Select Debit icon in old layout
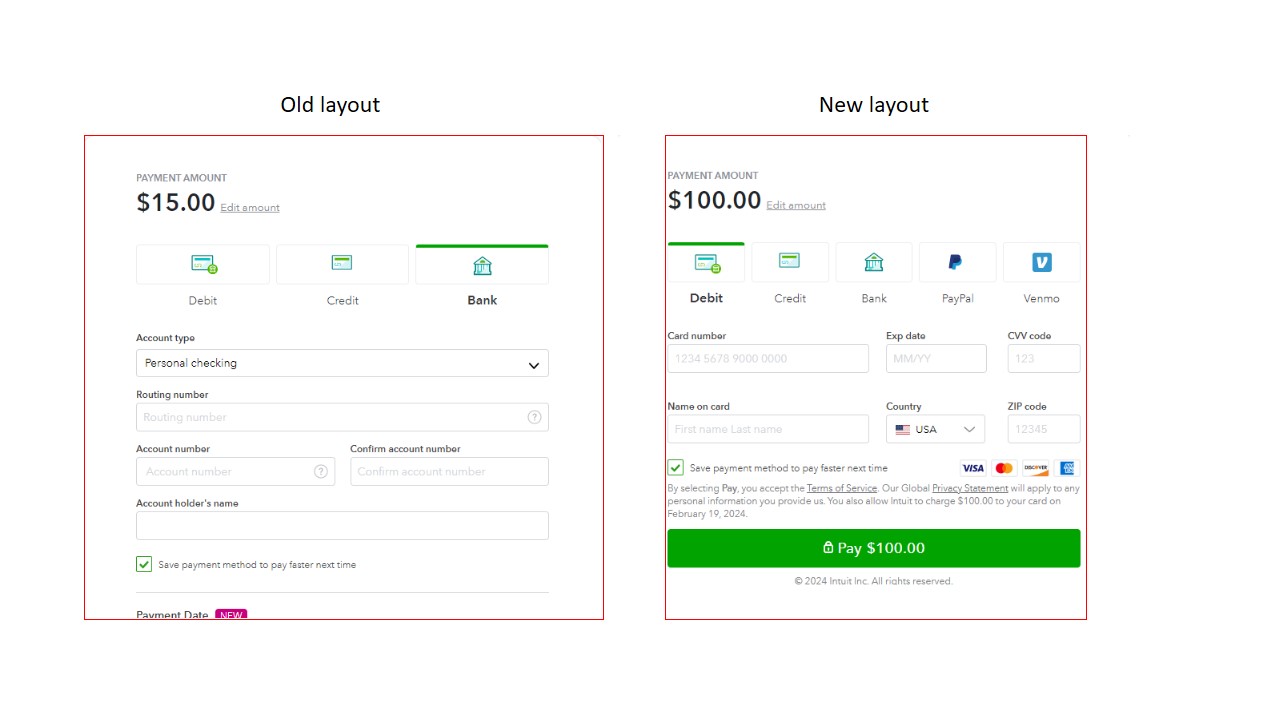Viewport: 1280px width, 720px height. click(x=203, y=265)
